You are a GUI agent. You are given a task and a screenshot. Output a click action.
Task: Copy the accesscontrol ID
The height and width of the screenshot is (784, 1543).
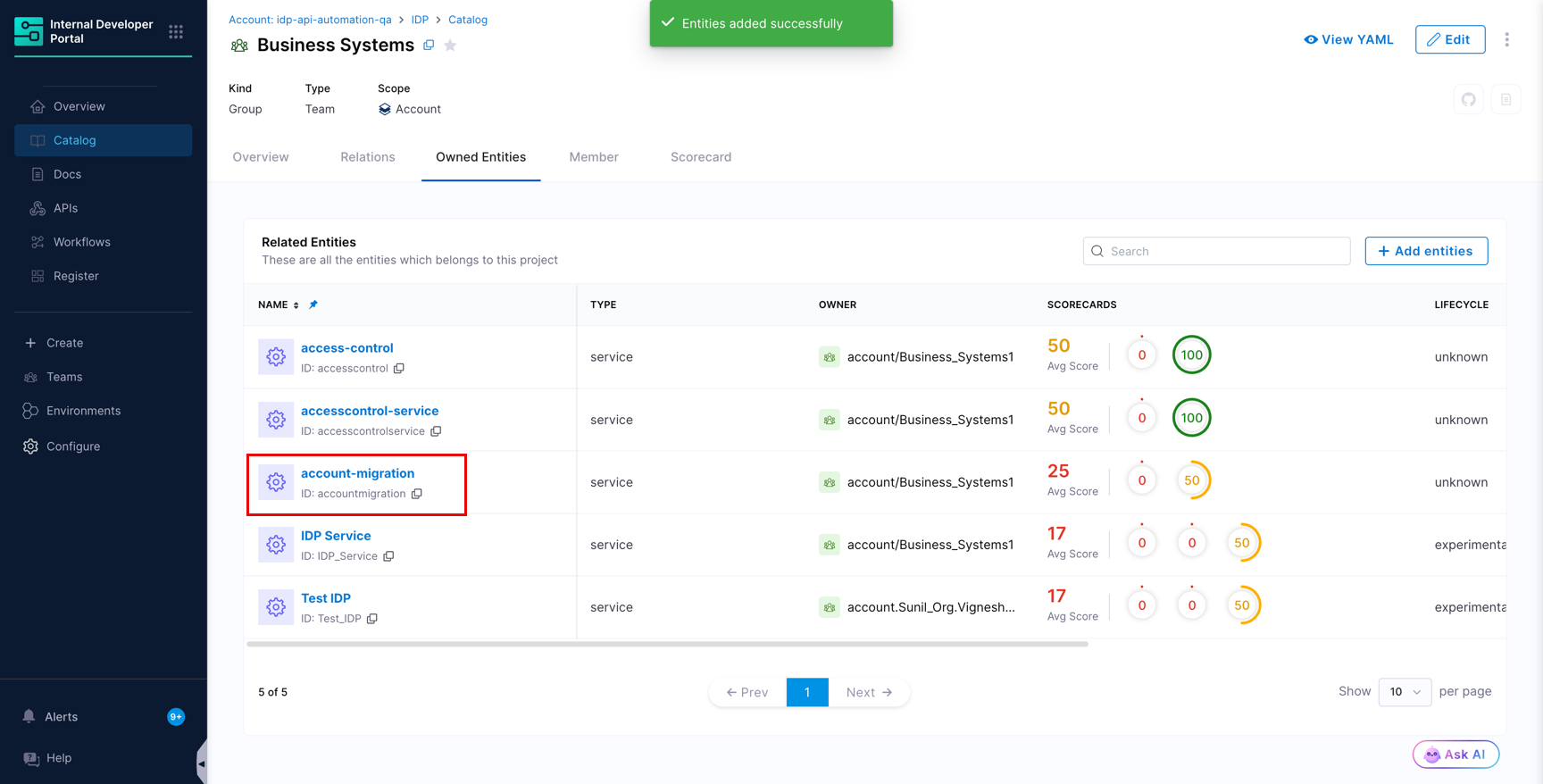(399, 368)
